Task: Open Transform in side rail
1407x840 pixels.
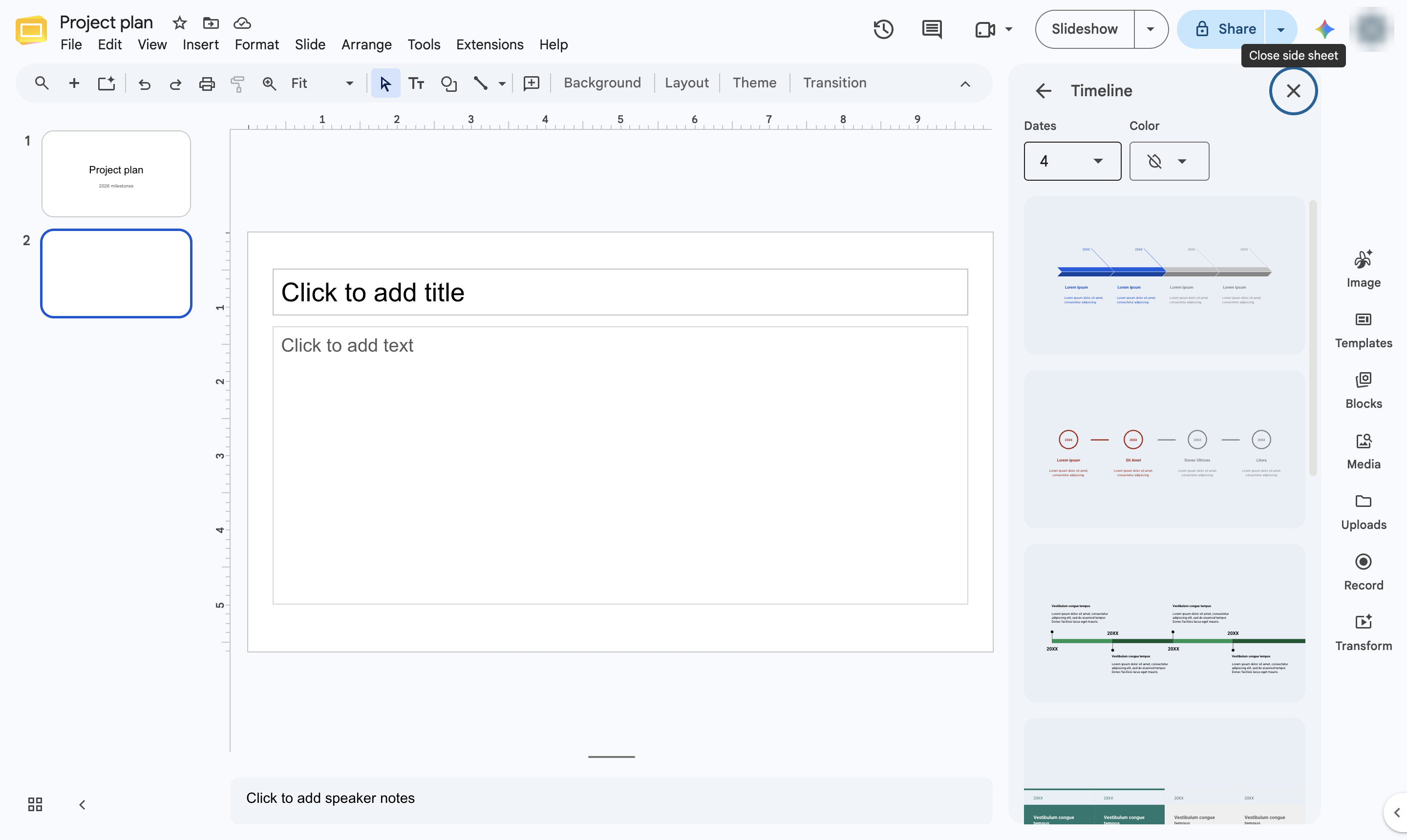Action: pos(1364,632)
